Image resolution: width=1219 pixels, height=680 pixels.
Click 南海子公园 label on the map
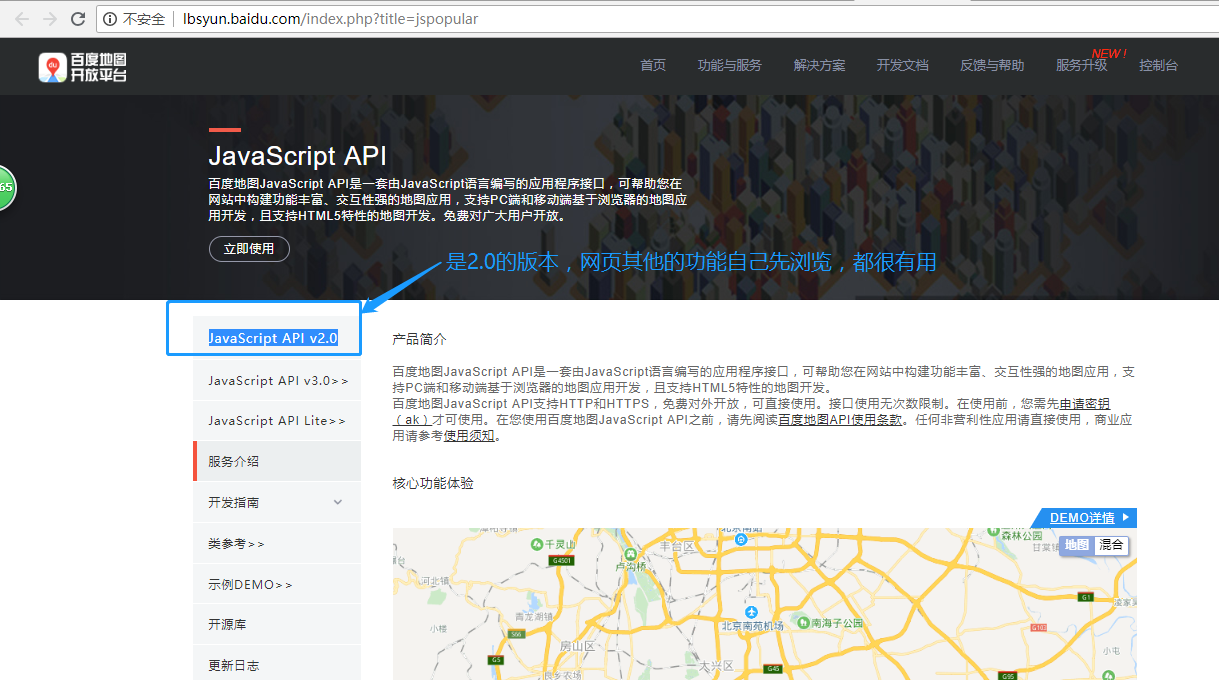(x=837, y=622)
